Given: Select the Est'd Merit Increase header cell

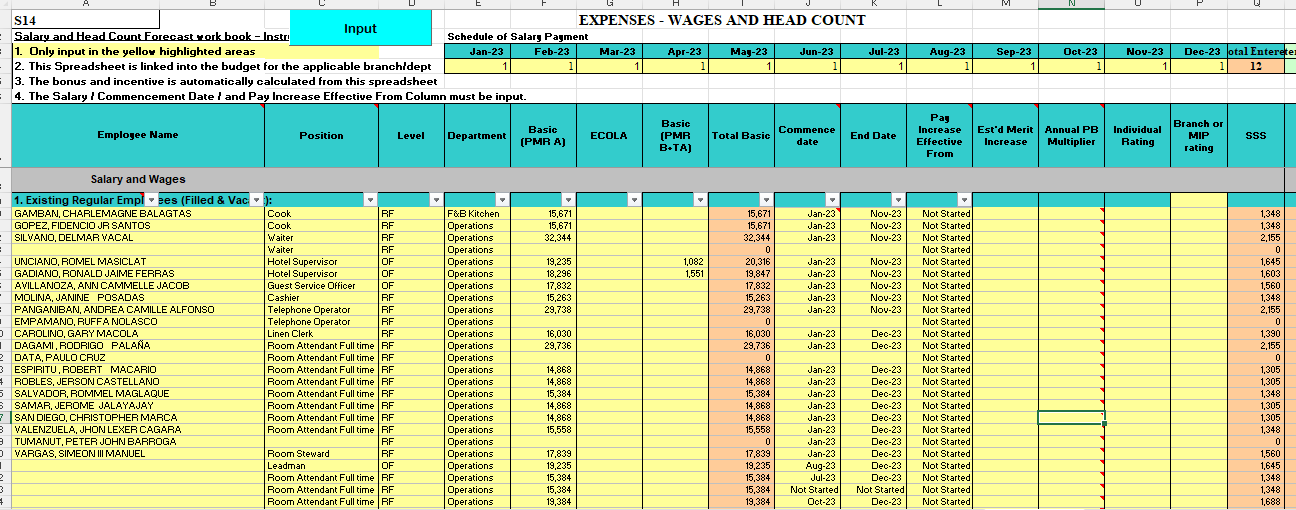Looking at the screenshot, I should (1005, 135).
